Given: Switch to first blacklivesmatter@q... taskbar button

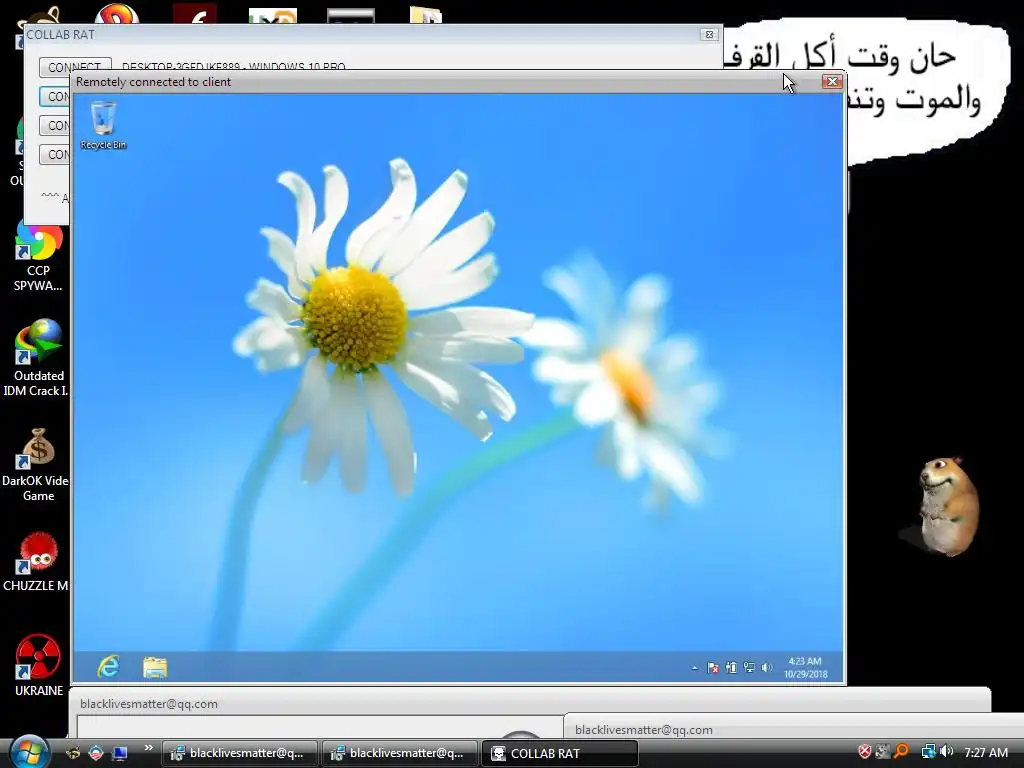Looking at the screenshot, I should tap(240, 753).
